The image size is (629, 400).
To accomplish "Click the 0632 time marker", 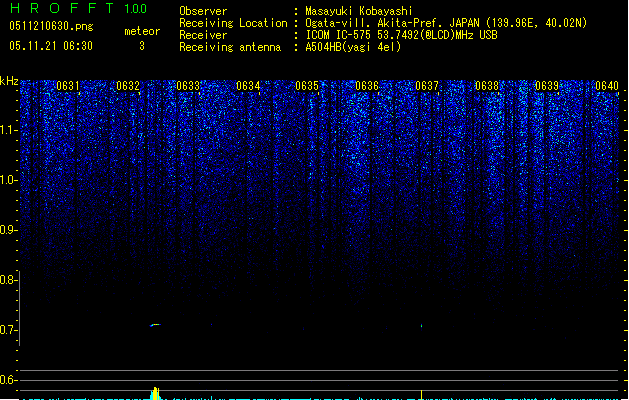I will coord(128,86).
